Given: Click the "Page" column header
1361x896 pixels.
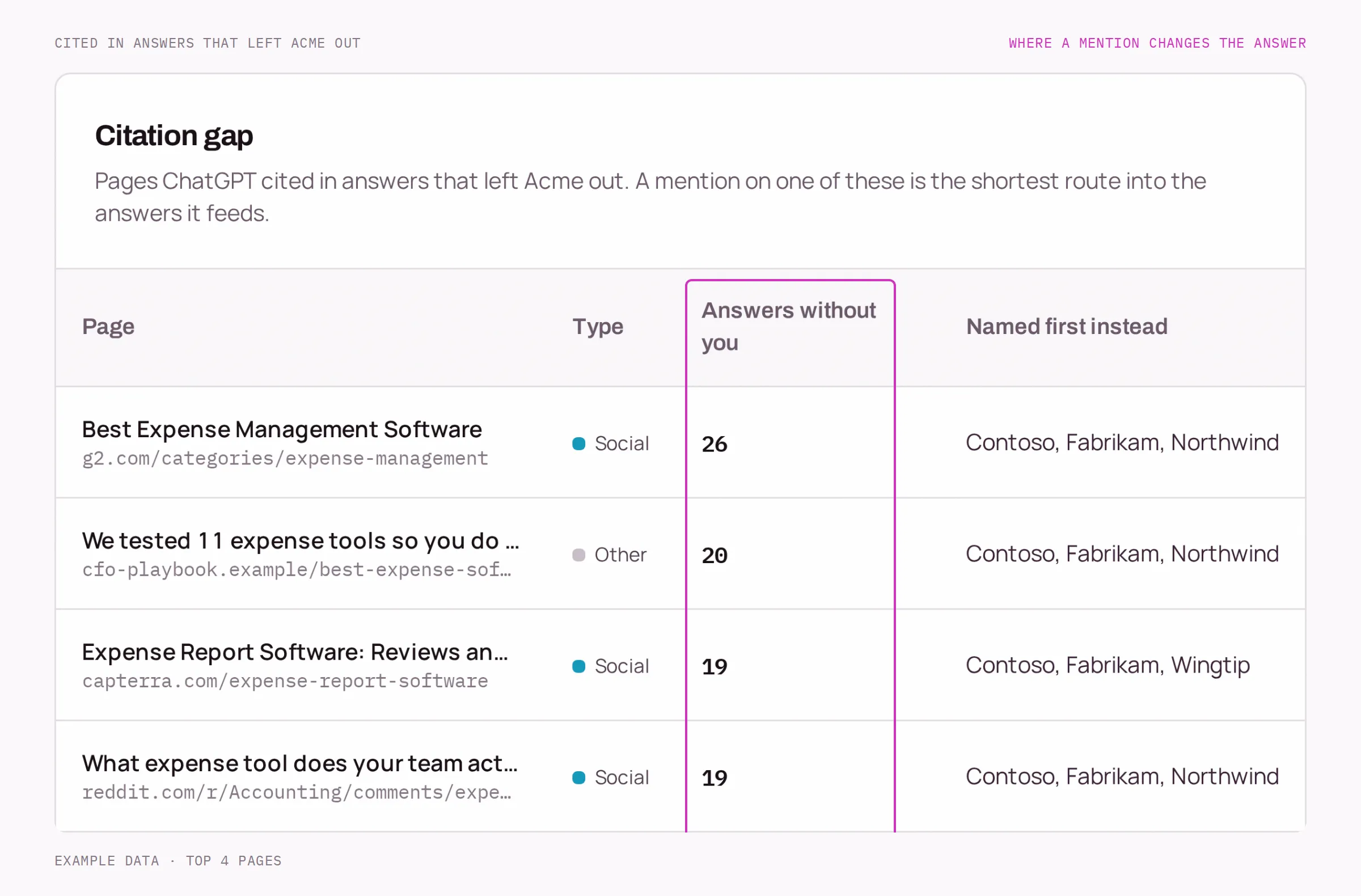Looking at the screenshot, I should point(108,327).
